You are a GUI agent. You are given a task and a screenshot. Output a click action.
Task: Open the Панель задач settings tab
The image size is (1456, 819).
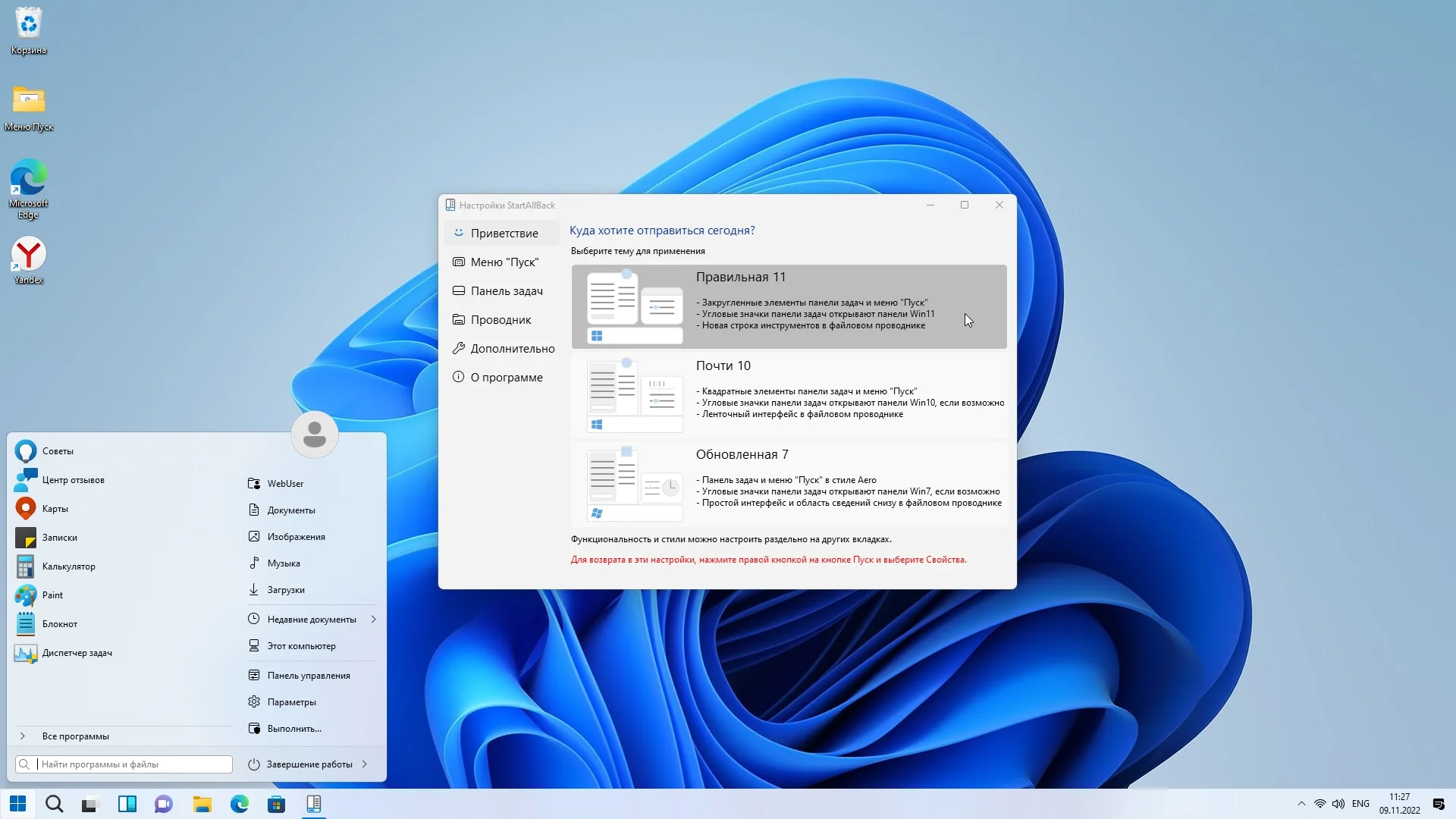click(506, 291)
